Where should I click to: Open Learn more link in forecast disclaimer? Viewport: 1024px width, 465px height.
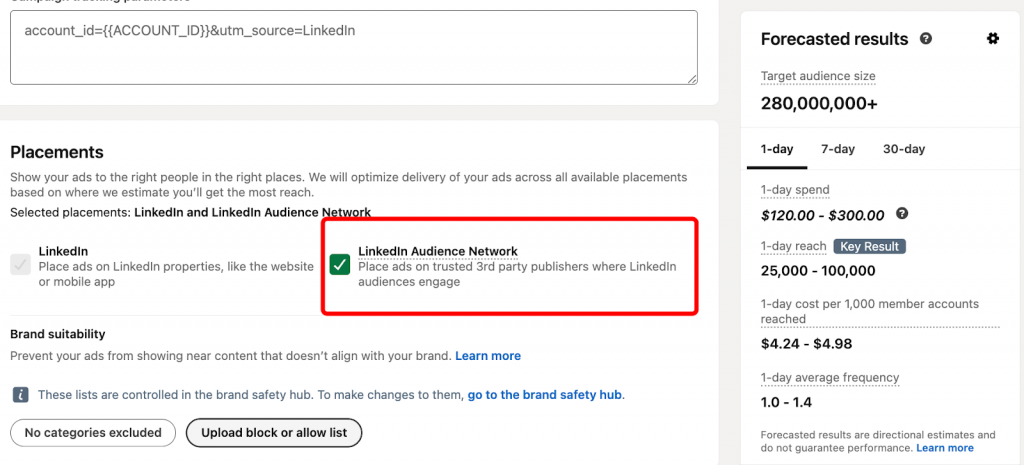point(944,448)
